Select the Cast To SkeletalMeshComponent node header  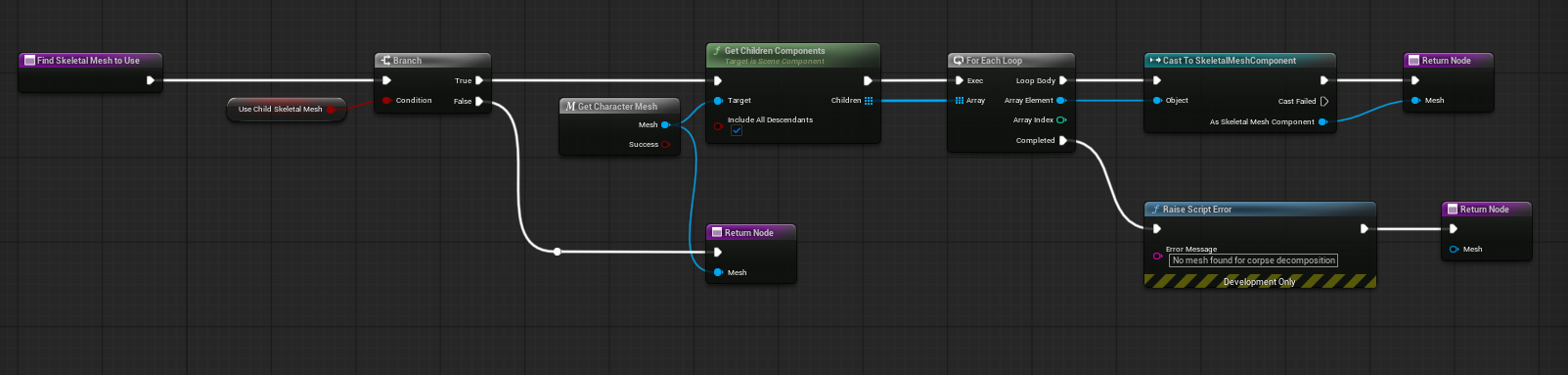(x=1239, y=61)
